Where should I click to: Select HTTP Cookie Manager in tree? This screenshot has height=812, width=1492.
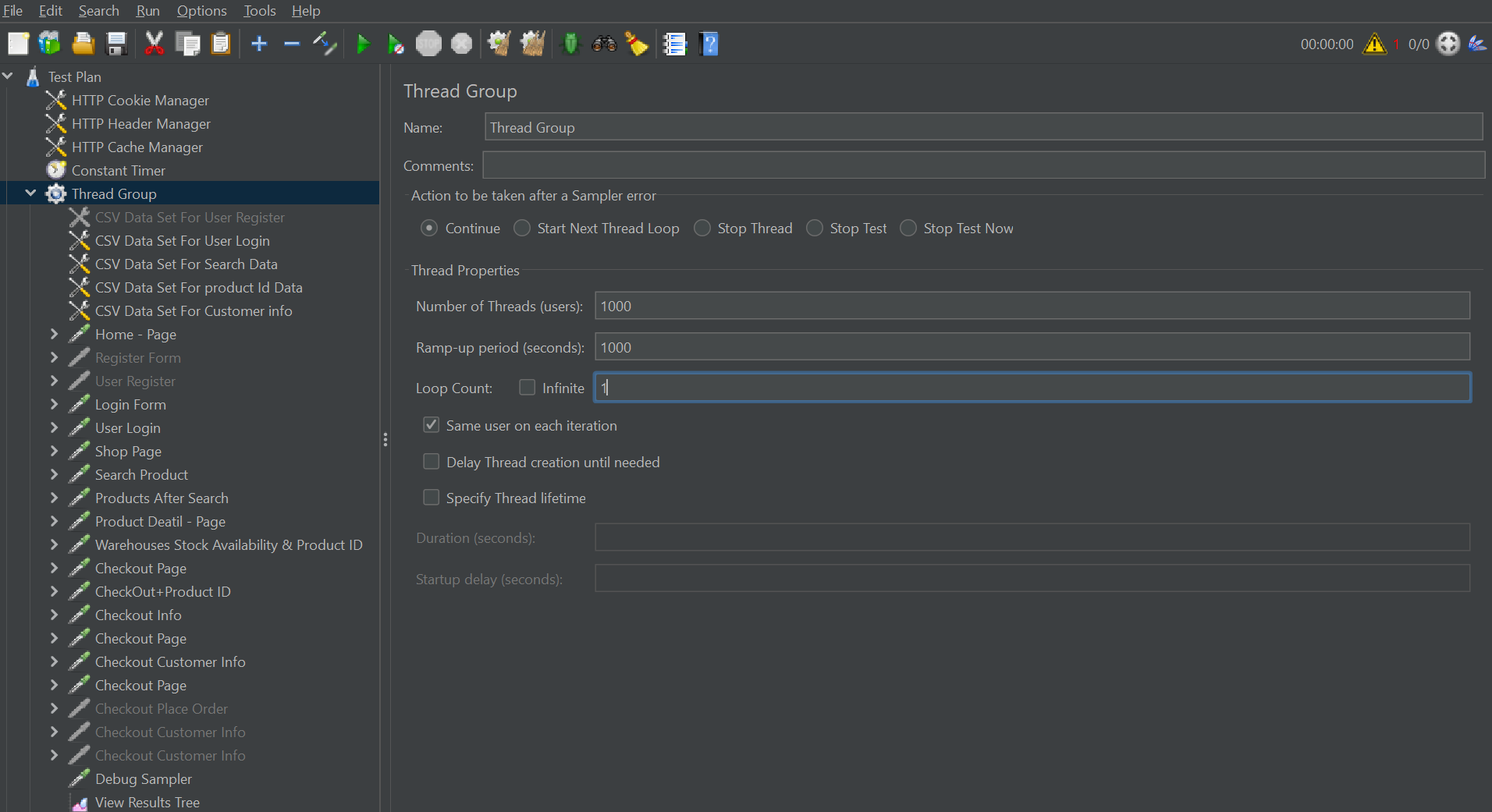click(x=140, y=100)
